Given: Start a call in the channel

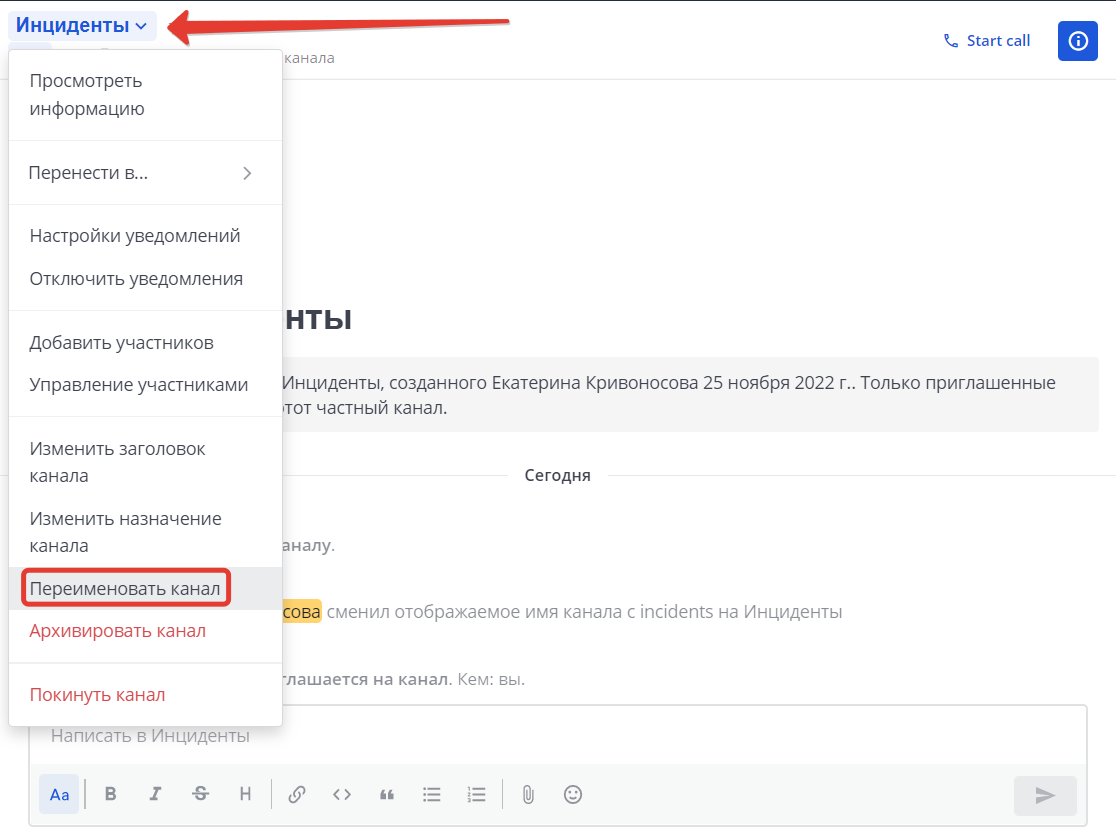Looking at the screenshot, I should point(987,40).
